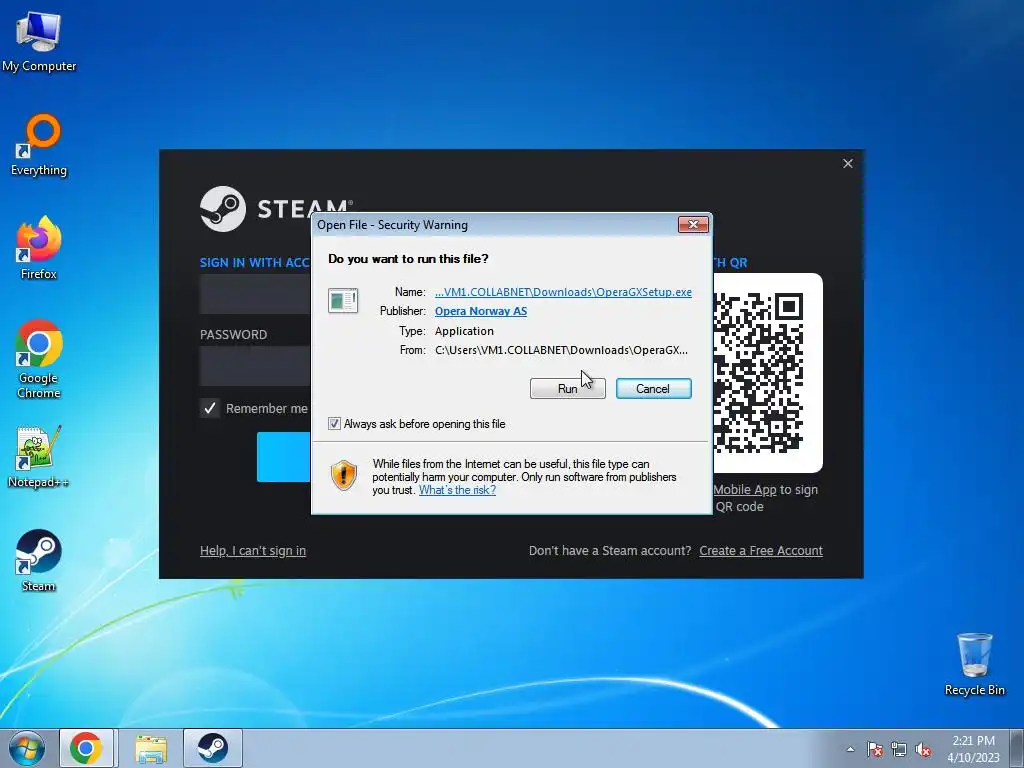Show hidden system tray icons
Screen dimensions: 1024x768
[x=850, y=749]
